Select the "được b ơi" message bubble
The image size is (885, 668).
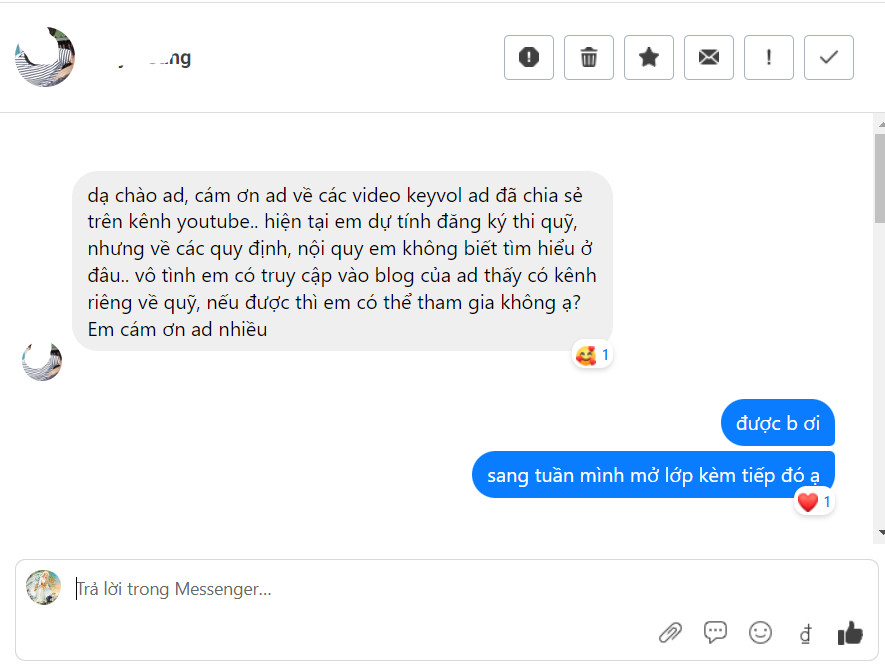point(778,423)
